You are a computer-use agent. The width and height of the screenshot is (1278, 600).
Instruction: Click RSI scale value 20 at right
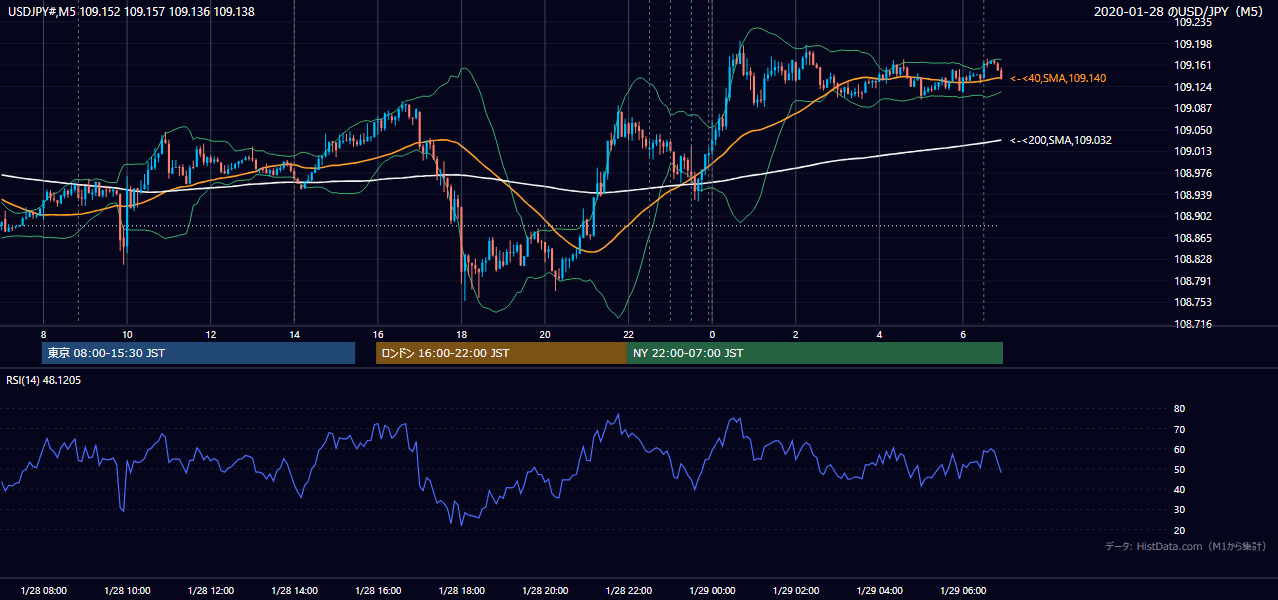pyautogui.click(x=1180, y=530)
